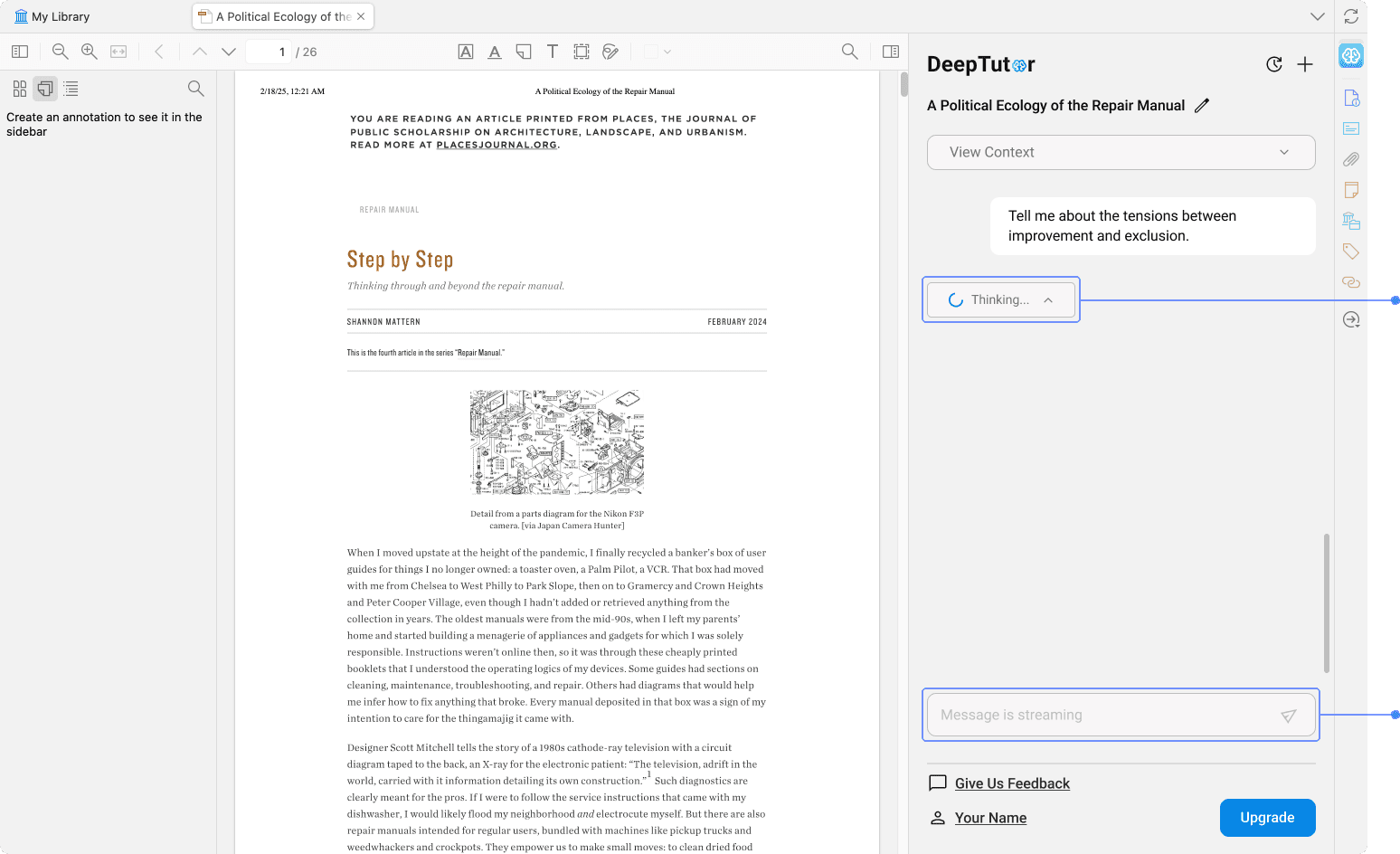Close the A Political Ecology tab
This screenshot has height=854, width=1400.
click(362, 16)
